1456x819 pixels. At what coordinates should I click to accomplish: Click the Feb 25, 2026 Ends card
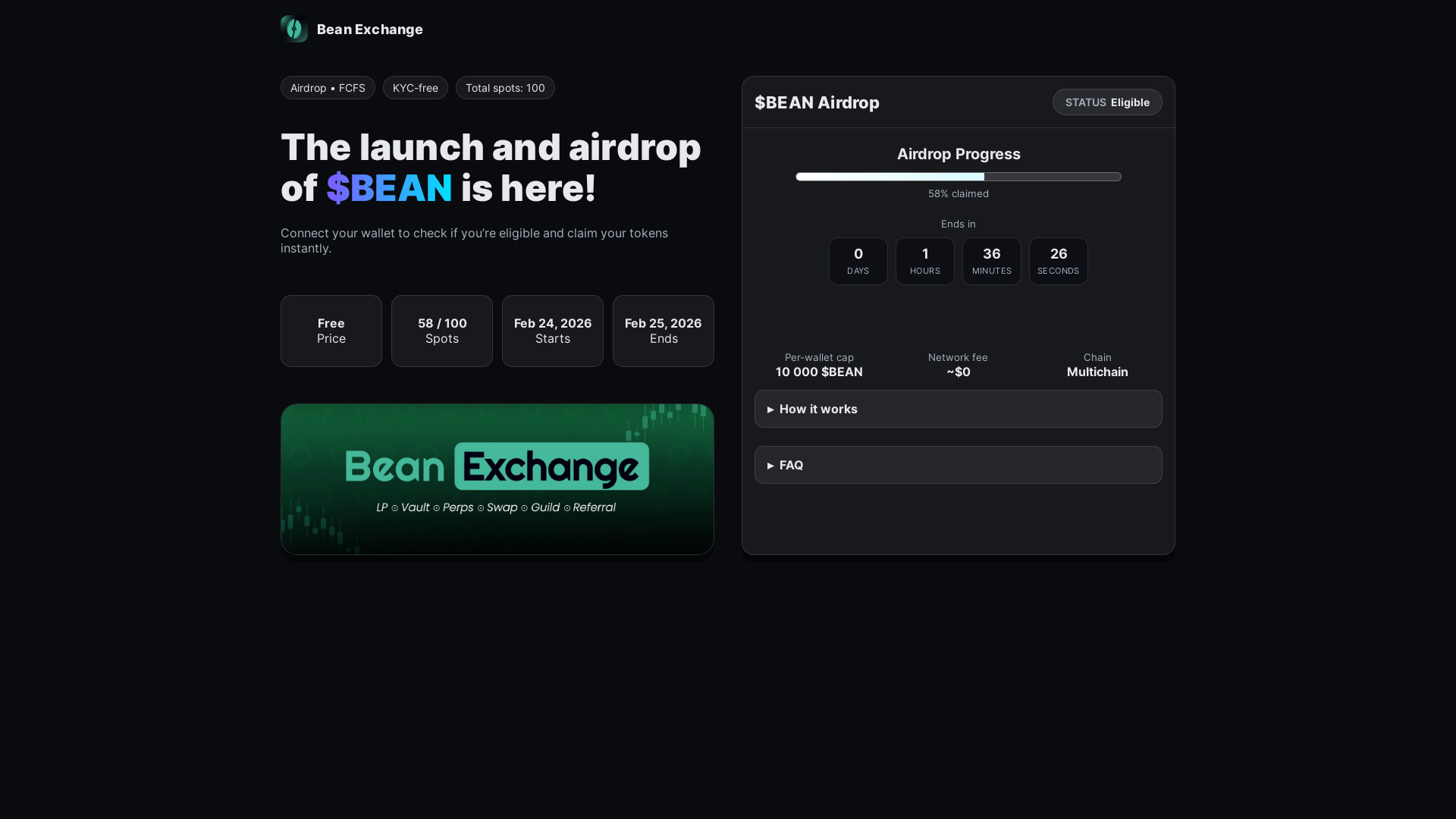click(664, 331)
